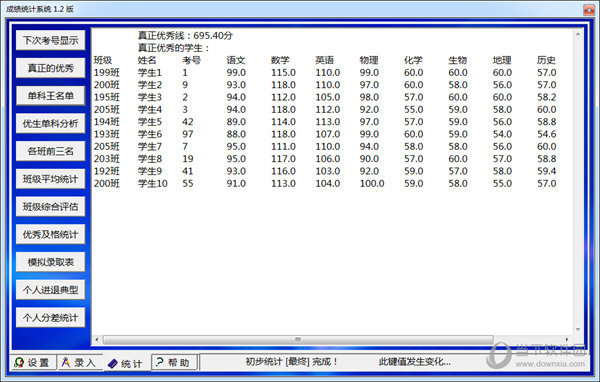600x382 pixels.
Task: Click the horizontal scrollbar right arrow
Action: (x=567, y=340)
